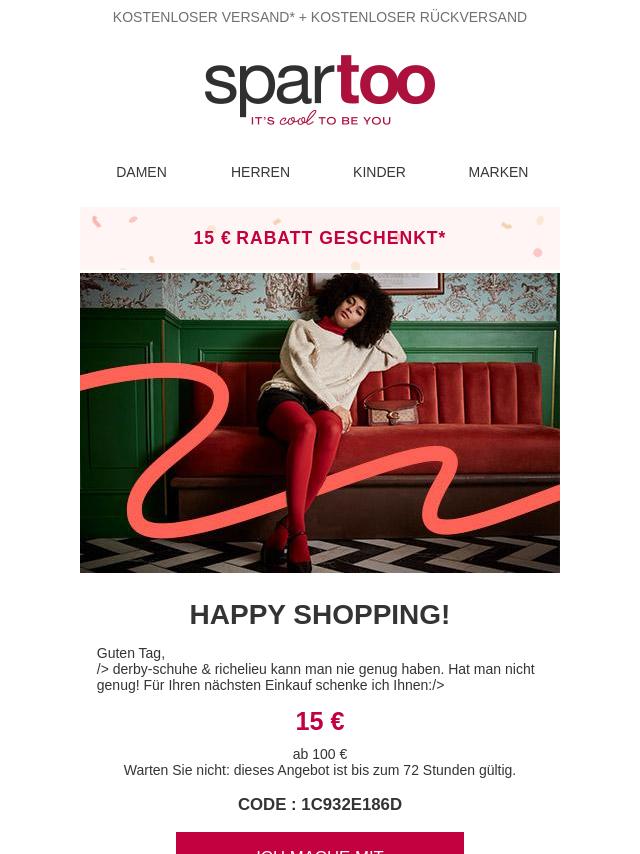Viewport: 640px width, 854px height.
Task: Open the '15 € RABATT GESCHENKT' banner
Action: [320, 238]
